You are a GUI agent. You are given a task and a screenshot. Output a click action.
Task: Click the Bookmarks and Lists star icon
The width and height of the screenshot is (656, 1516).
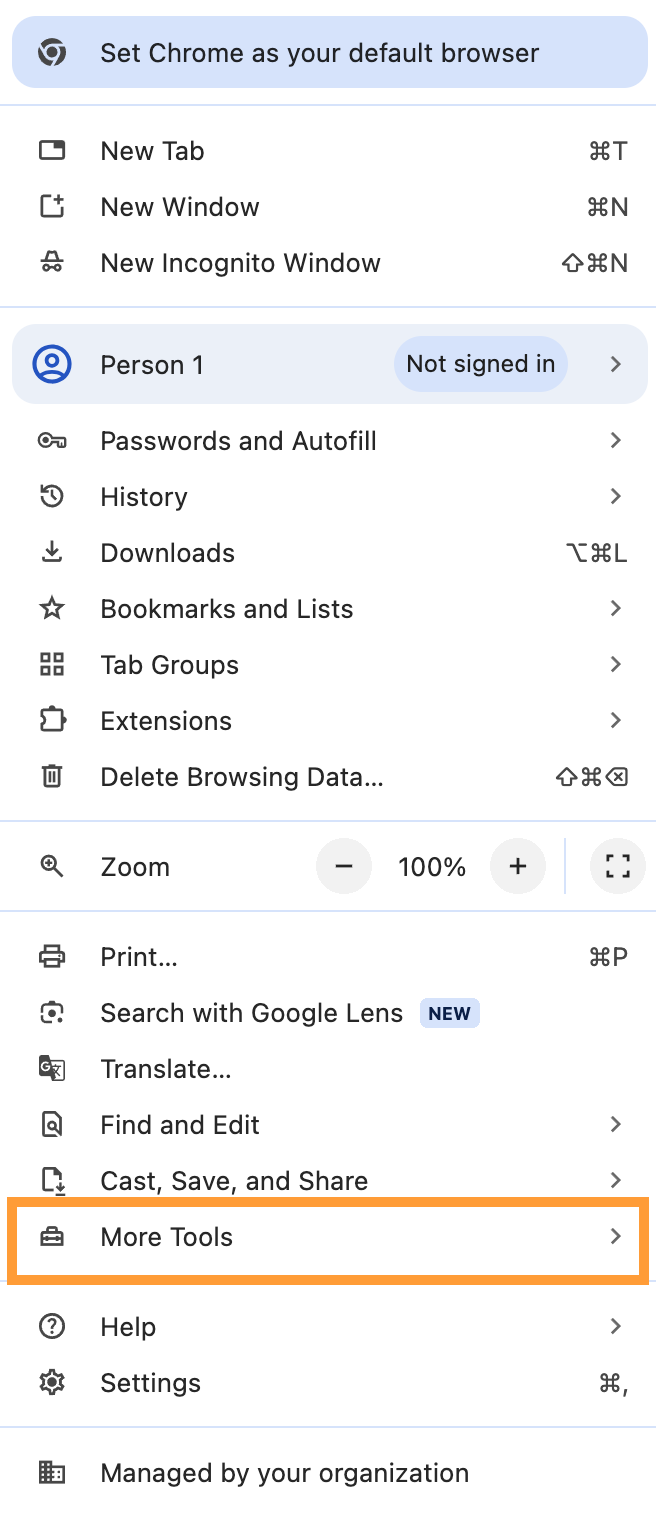[x=52, y=609]
